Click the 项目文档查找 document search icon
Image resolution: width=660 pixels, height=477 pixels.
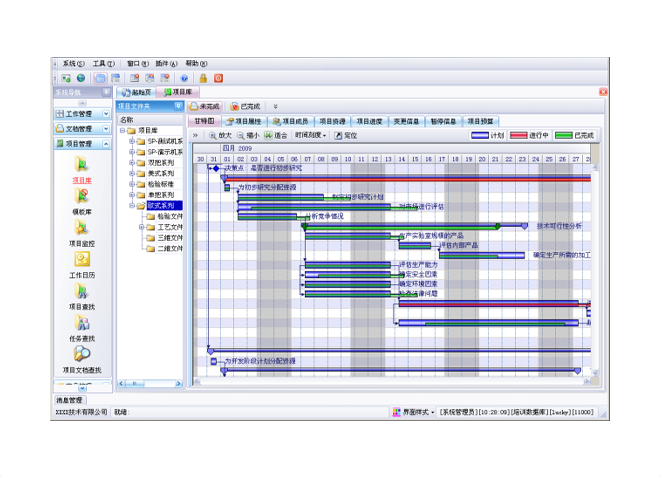tap(82, 355)
